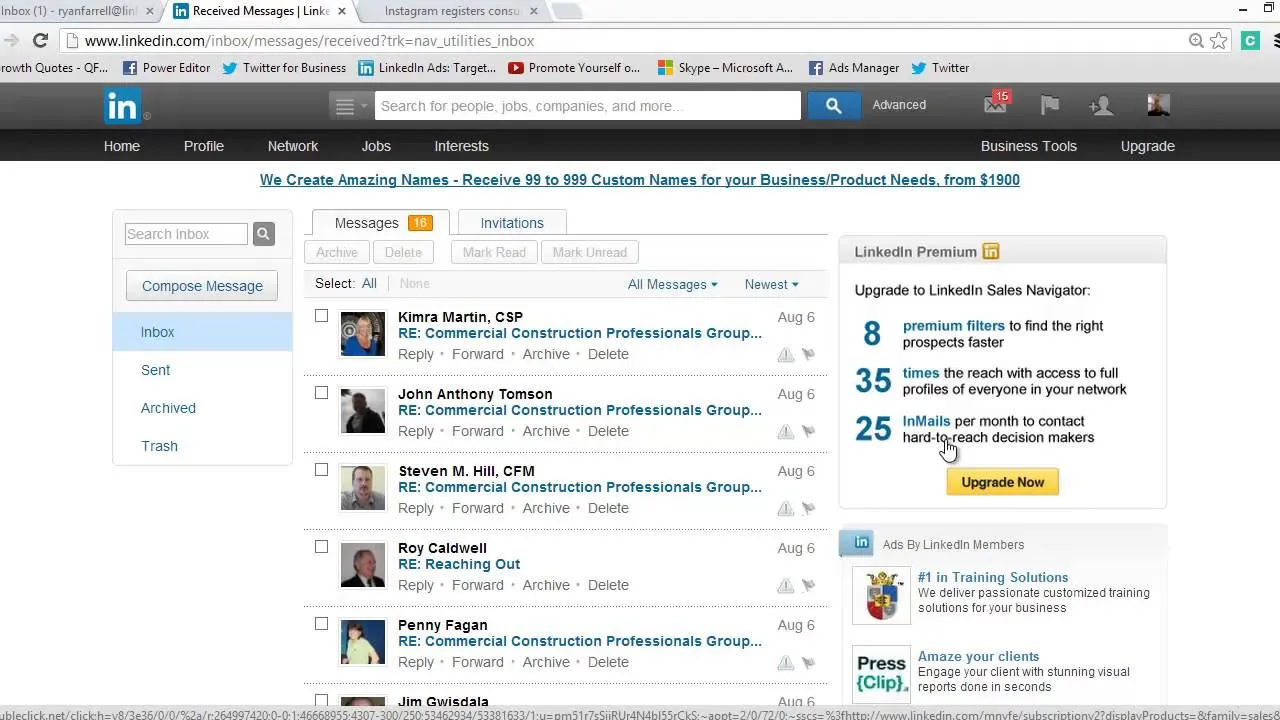Open the Ads Manager bookmark
1280x720 pixels.
854,68
